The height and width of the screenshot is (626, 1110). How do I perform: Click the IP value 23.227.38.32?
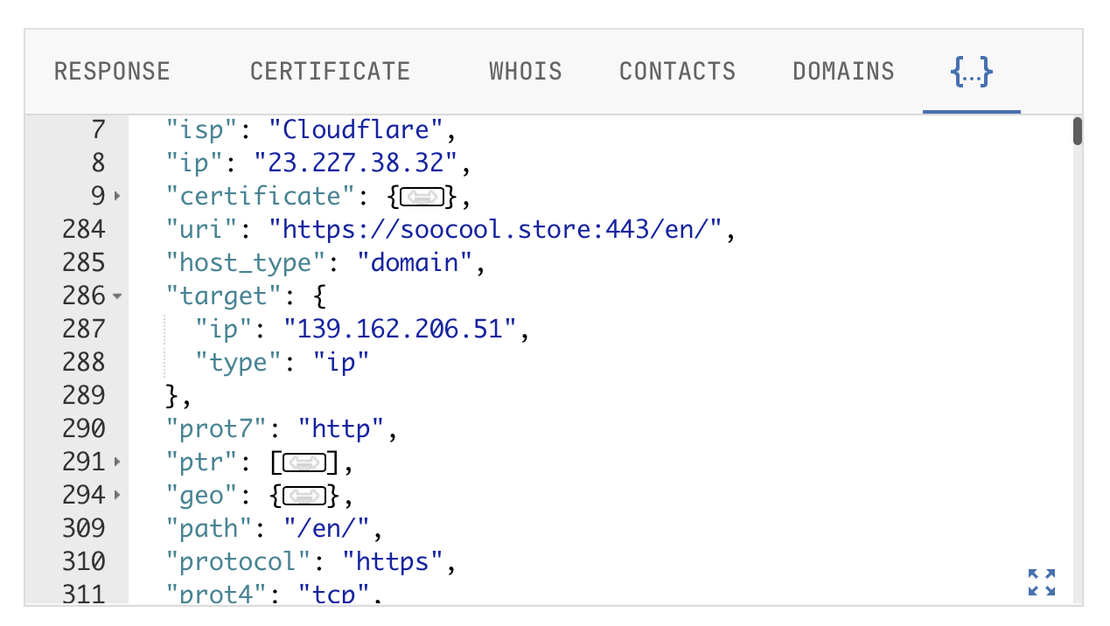(355, 163)
